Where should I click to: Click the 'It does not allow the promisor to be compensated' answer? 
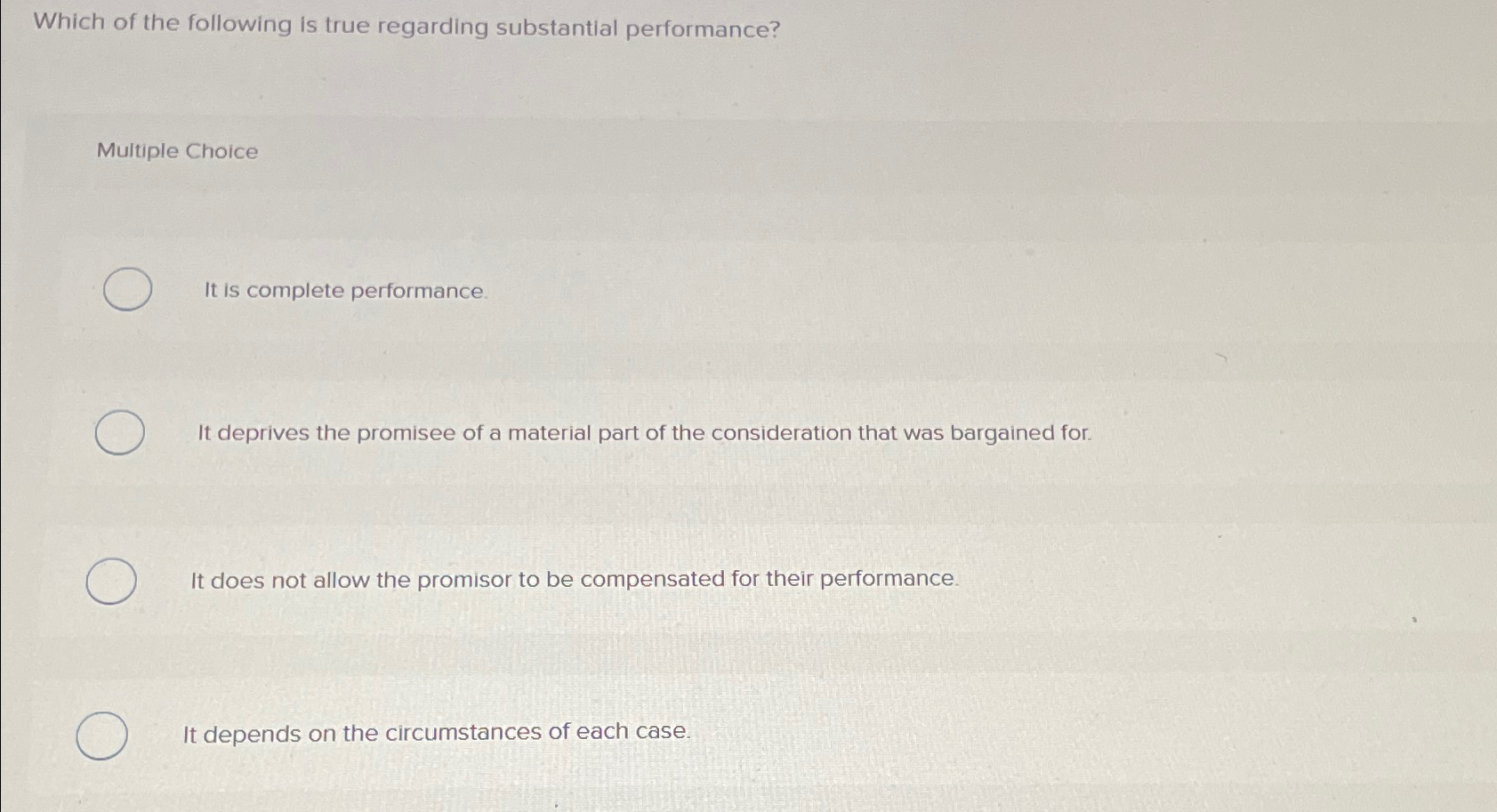point(574,578)
